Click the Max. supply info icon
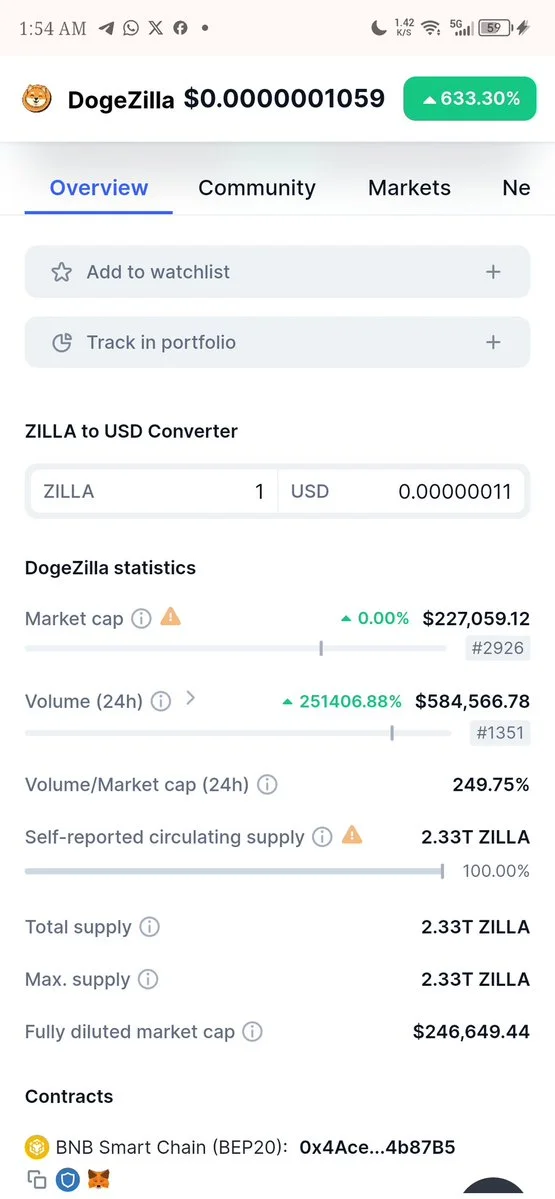 pos(148,980)
